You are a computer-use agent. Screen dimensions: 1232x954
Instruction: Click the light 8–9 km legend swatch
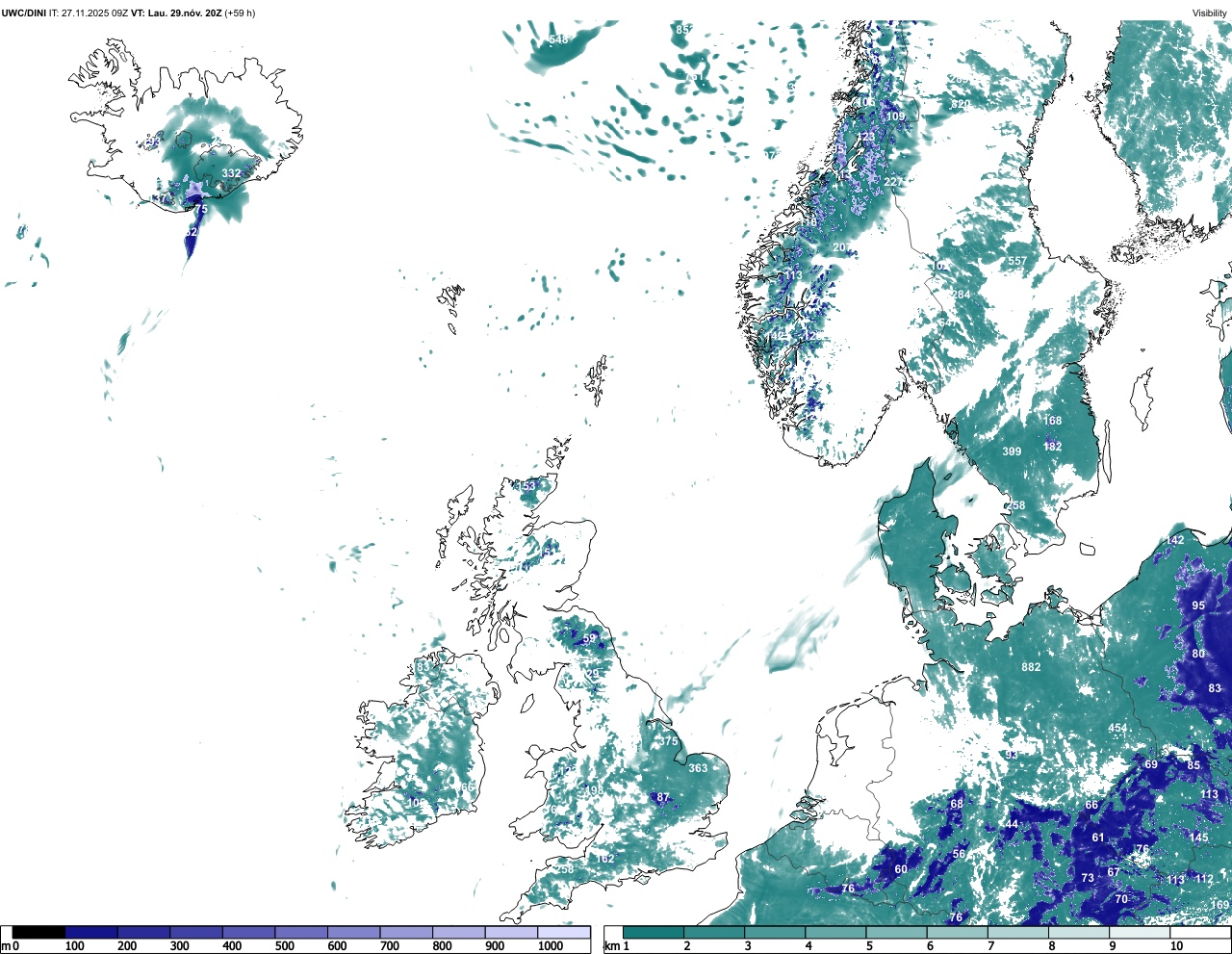[1079, 932]
